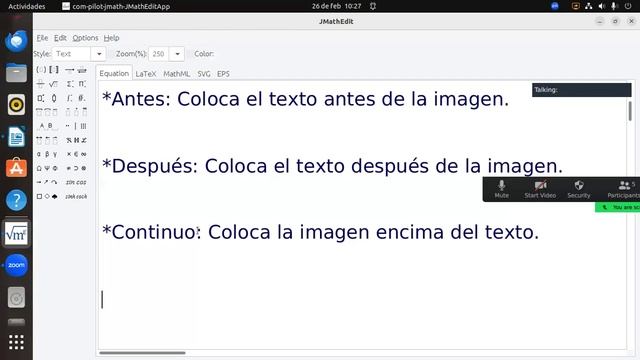Click the horizontal scrollbar of the editor
Viewport: 640px width, 360px height.
coord(142,353)
